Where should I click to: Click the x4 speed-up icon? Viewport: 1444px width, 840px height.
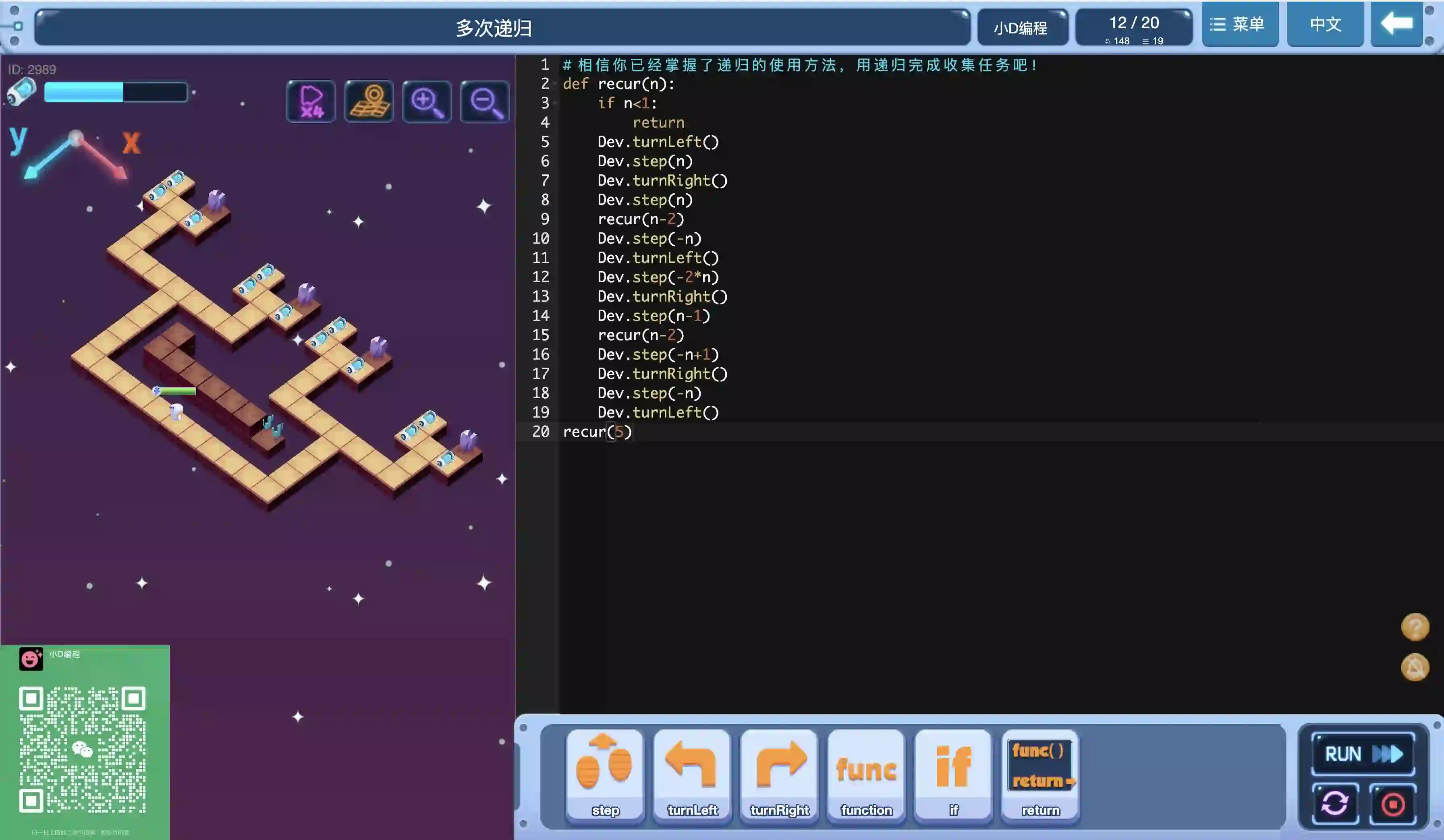click(311, 102)
